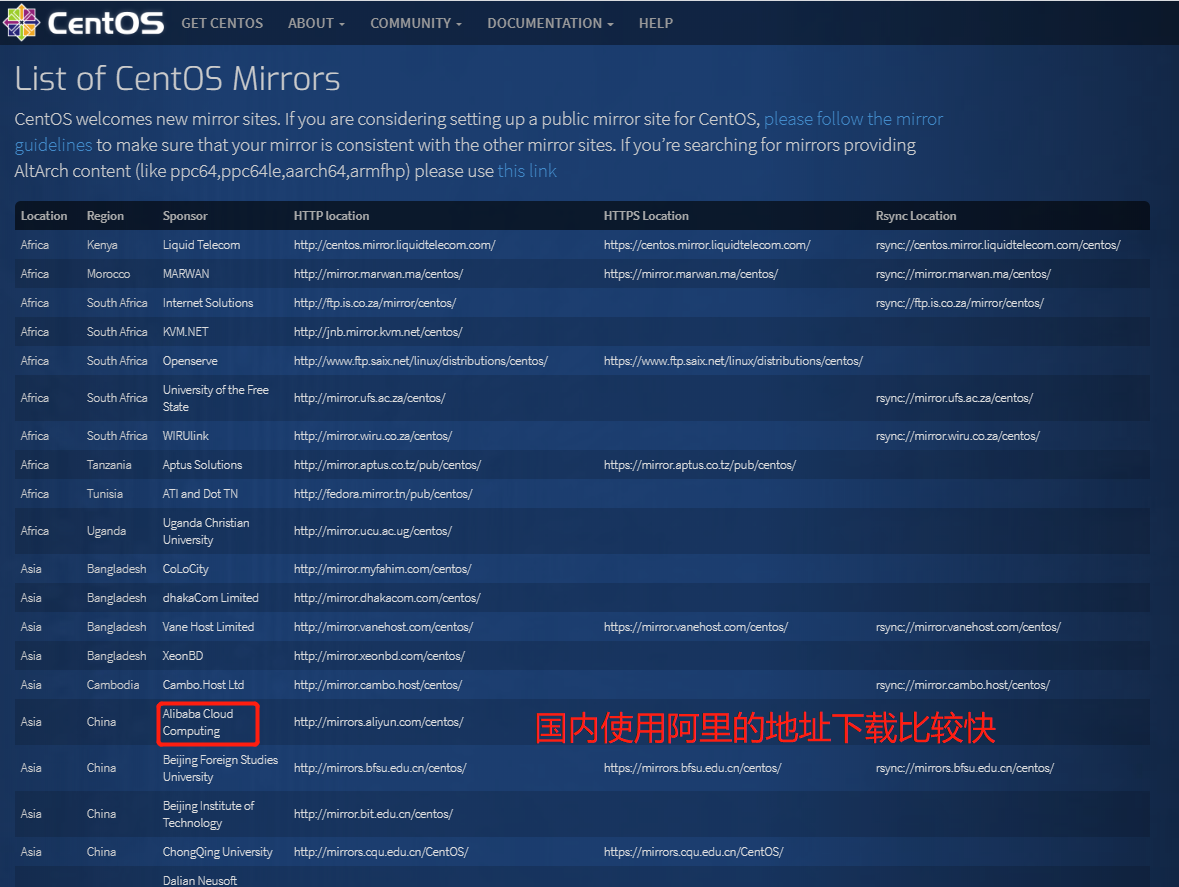Open the HELP menu item
The image size is (1179, 887).
pyautogui.click(x=656, y=23)
